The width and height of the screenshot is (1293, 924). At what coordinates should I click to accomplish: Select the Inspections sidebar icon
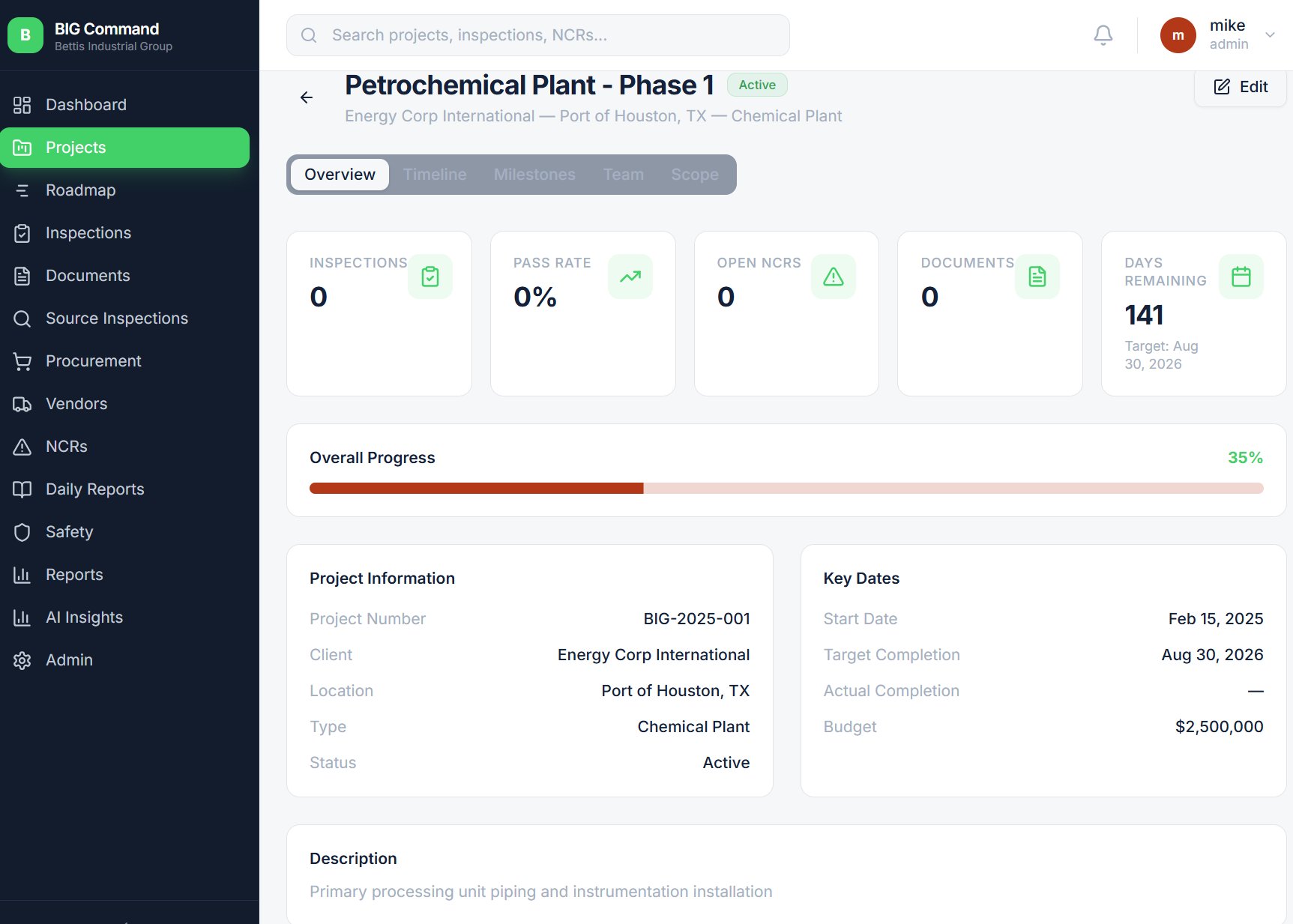[22, 232]
